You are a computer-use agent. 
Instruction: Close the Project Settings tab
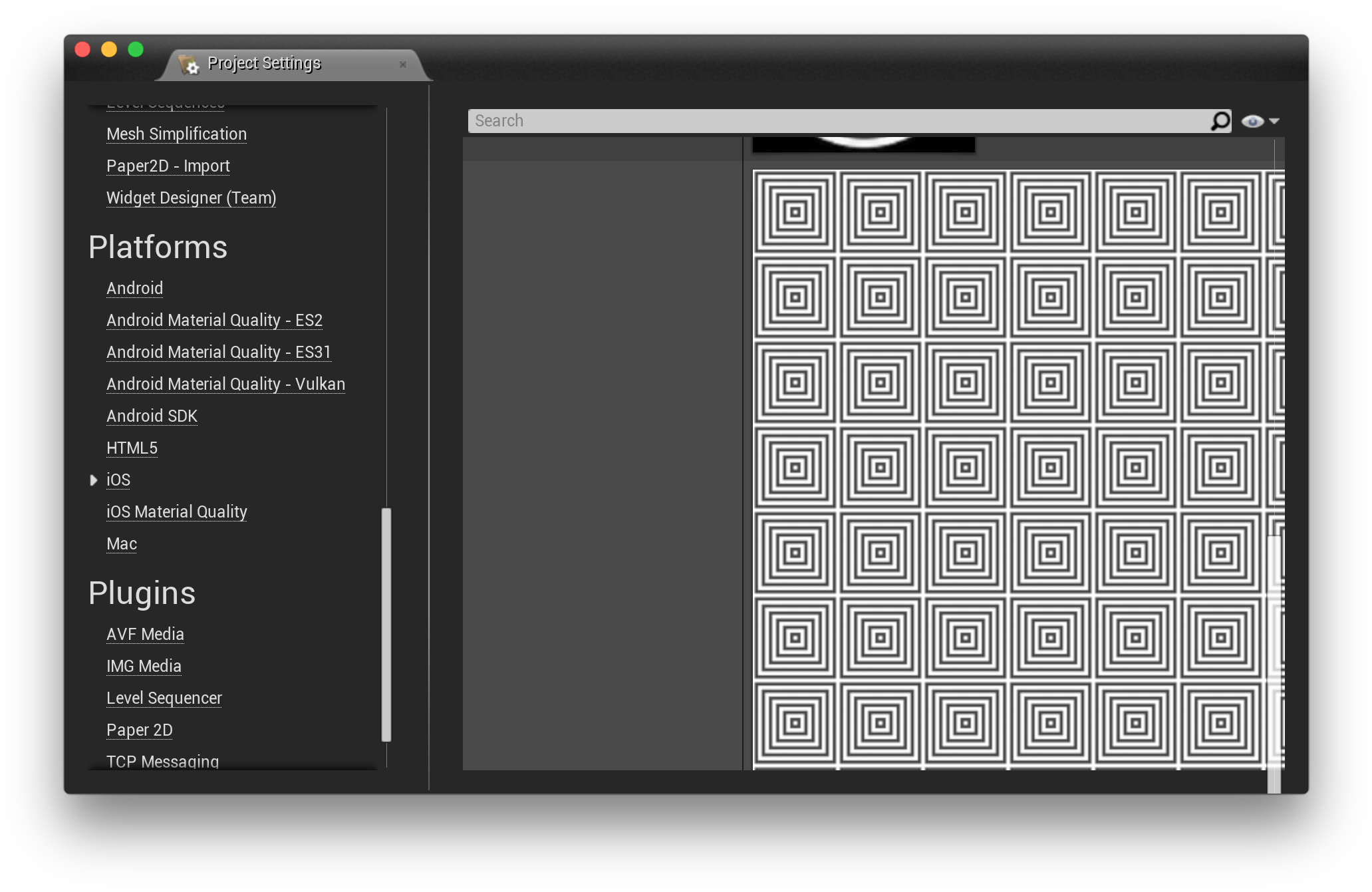click(402, 65)
